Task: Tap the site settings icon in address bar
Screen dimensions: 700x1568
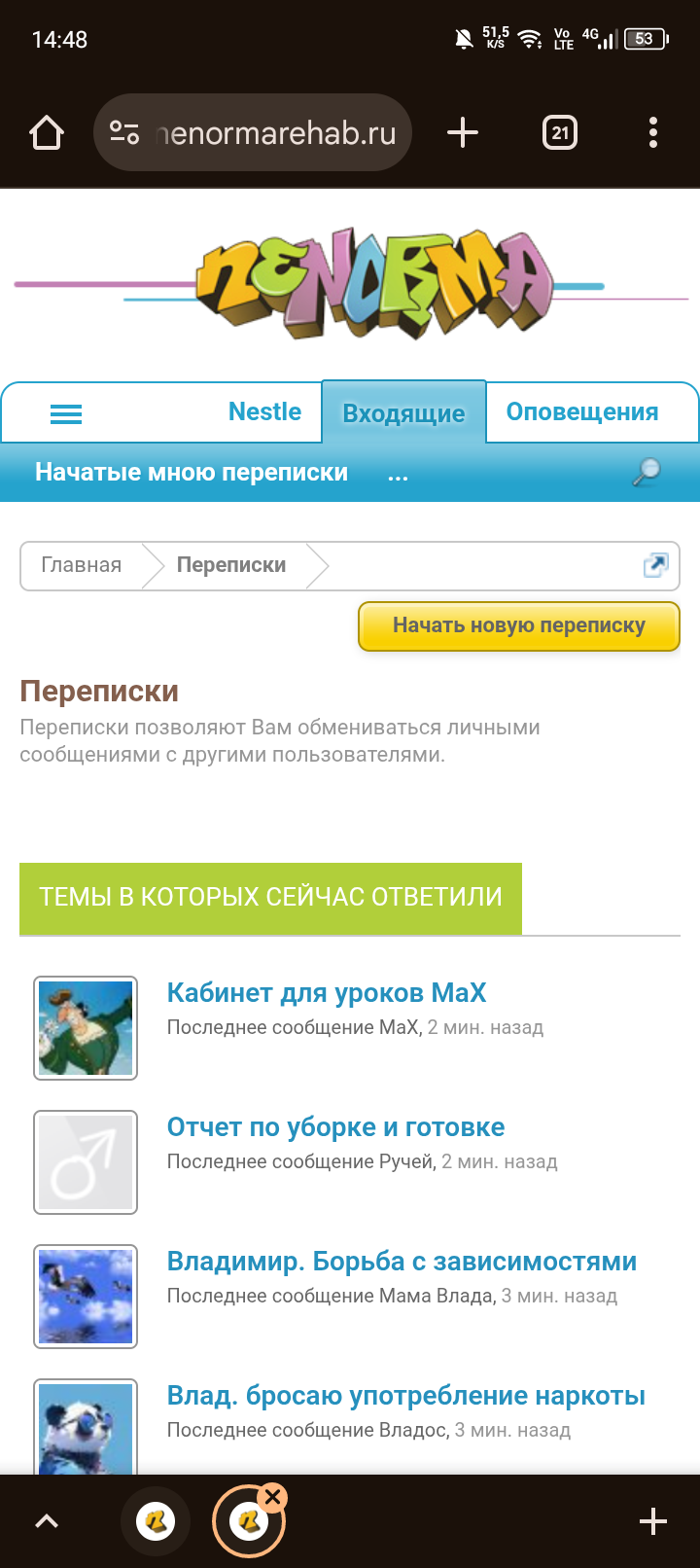Action: (124, 132)
